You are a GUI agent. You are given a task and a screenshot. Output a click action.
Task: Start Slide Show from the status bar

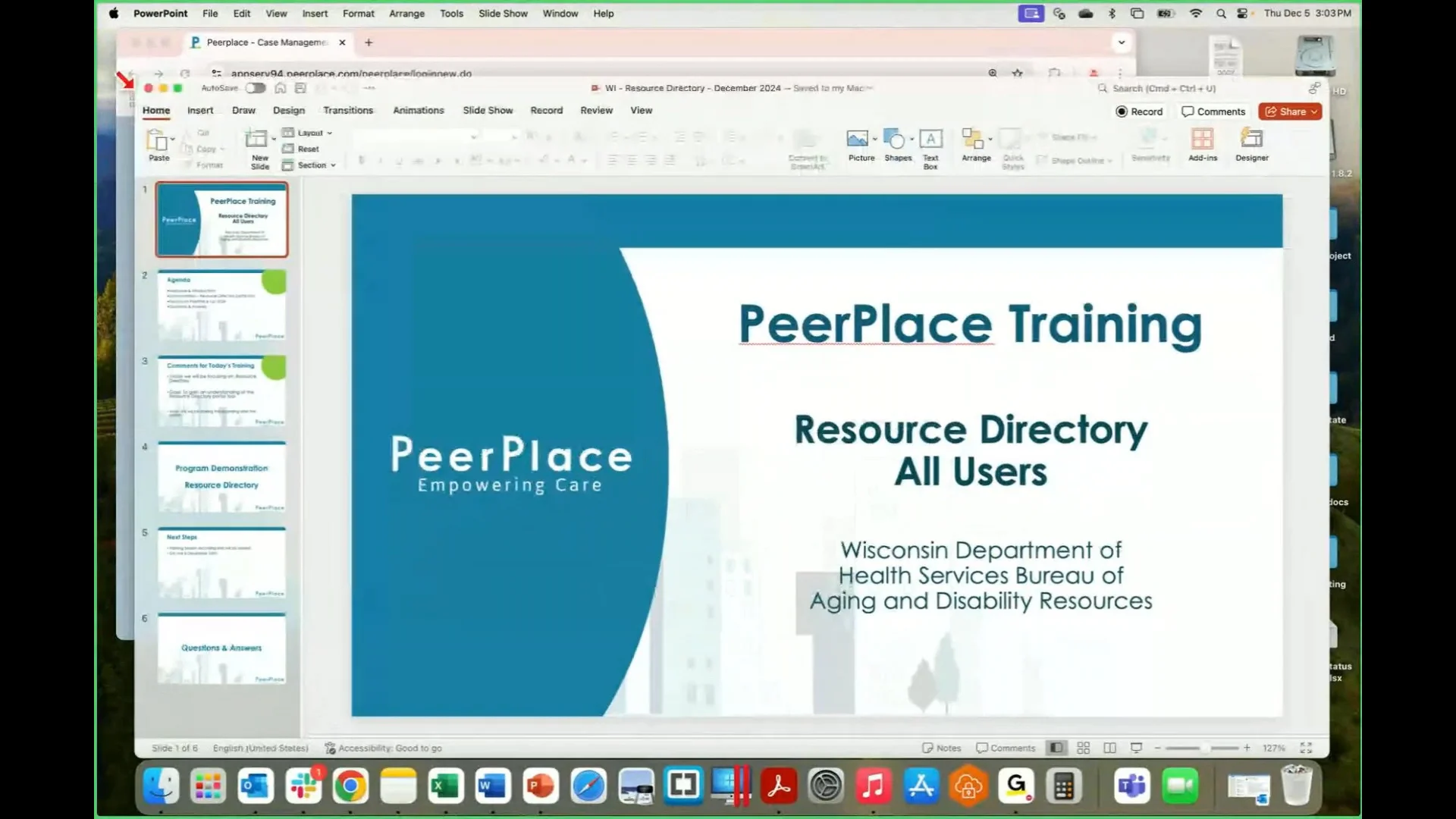[1135, 748]
